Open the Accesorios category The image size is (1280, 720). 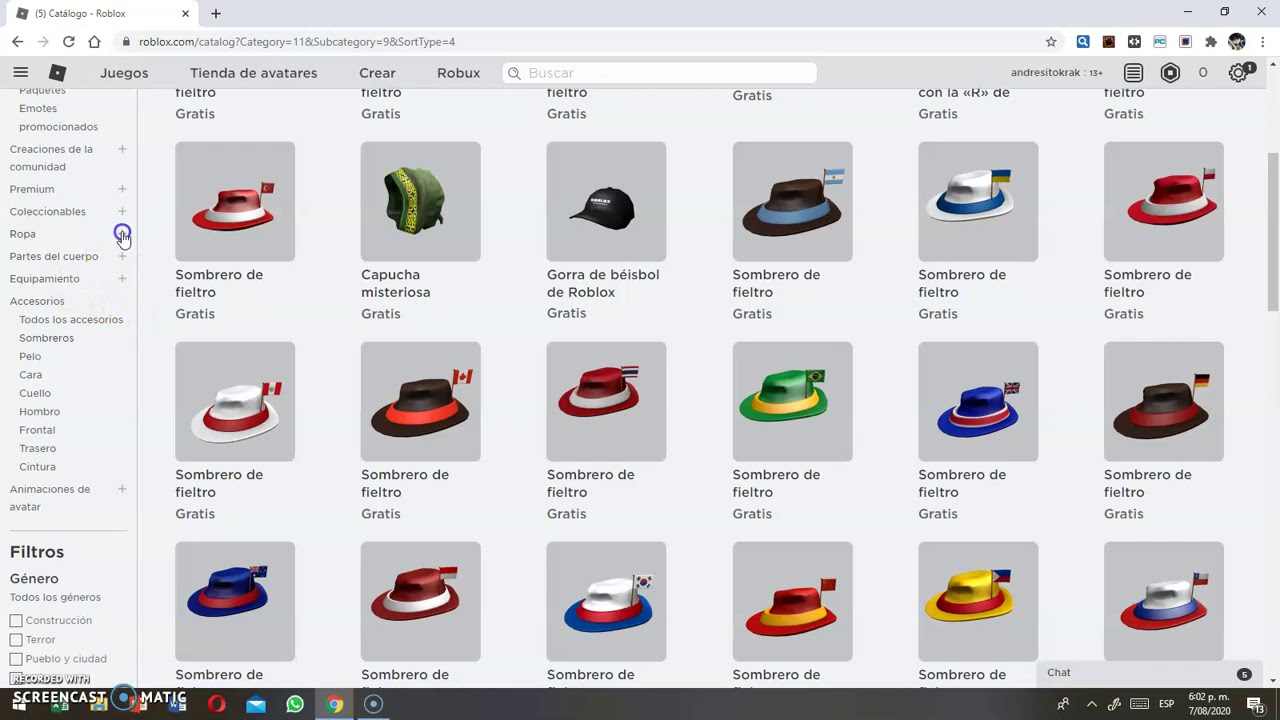37,301
